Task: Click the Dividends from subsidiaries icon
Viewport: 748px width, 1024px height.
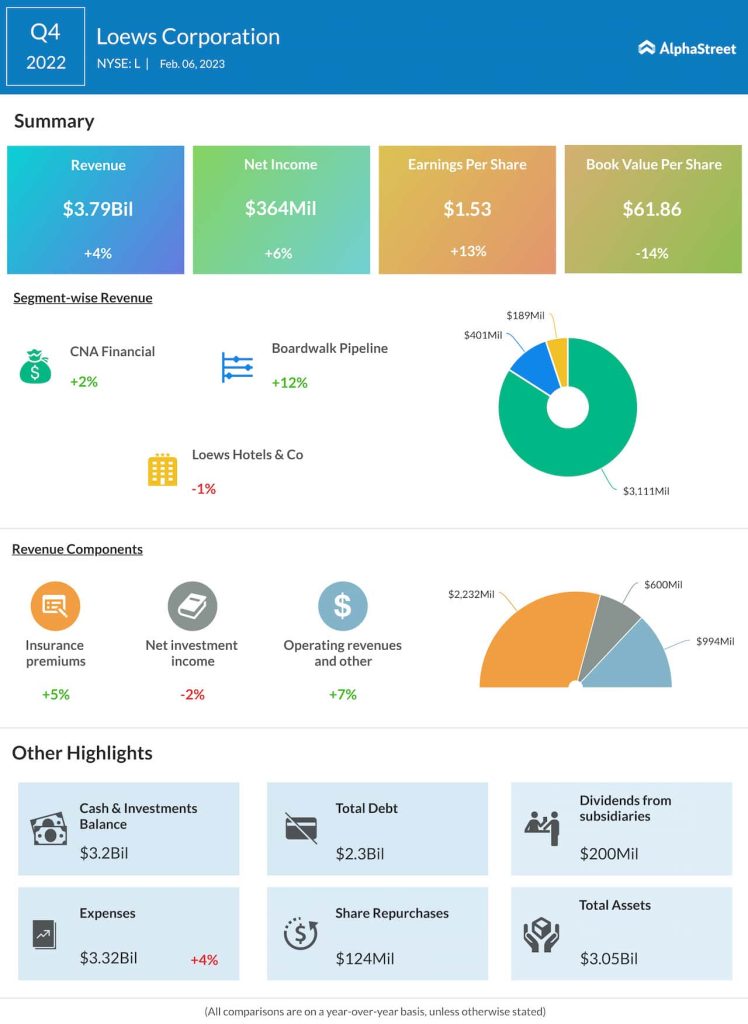Action: 541,827
